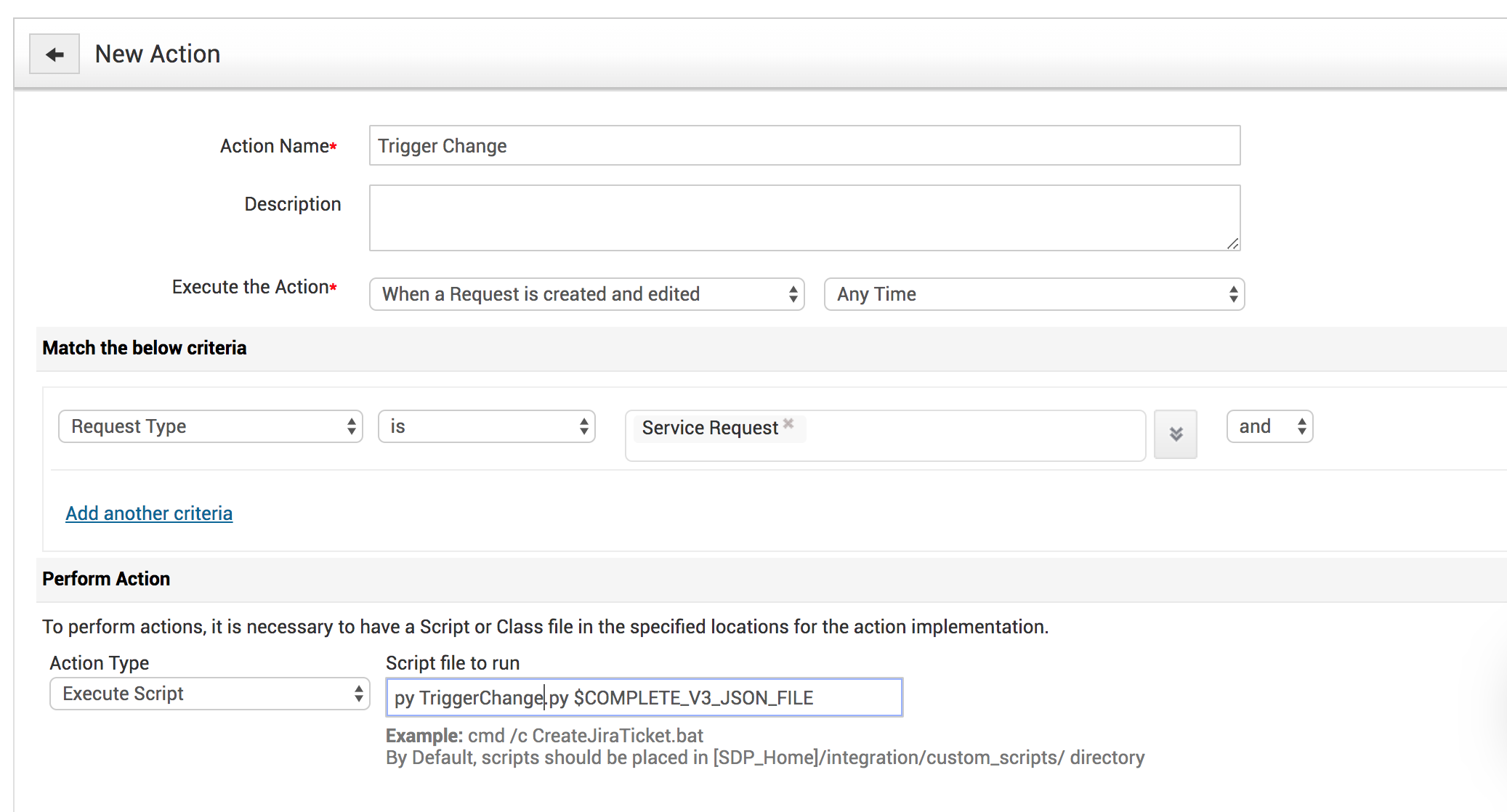
Task: Select the Service Request tag text
Action: click(x=709, y=428)
